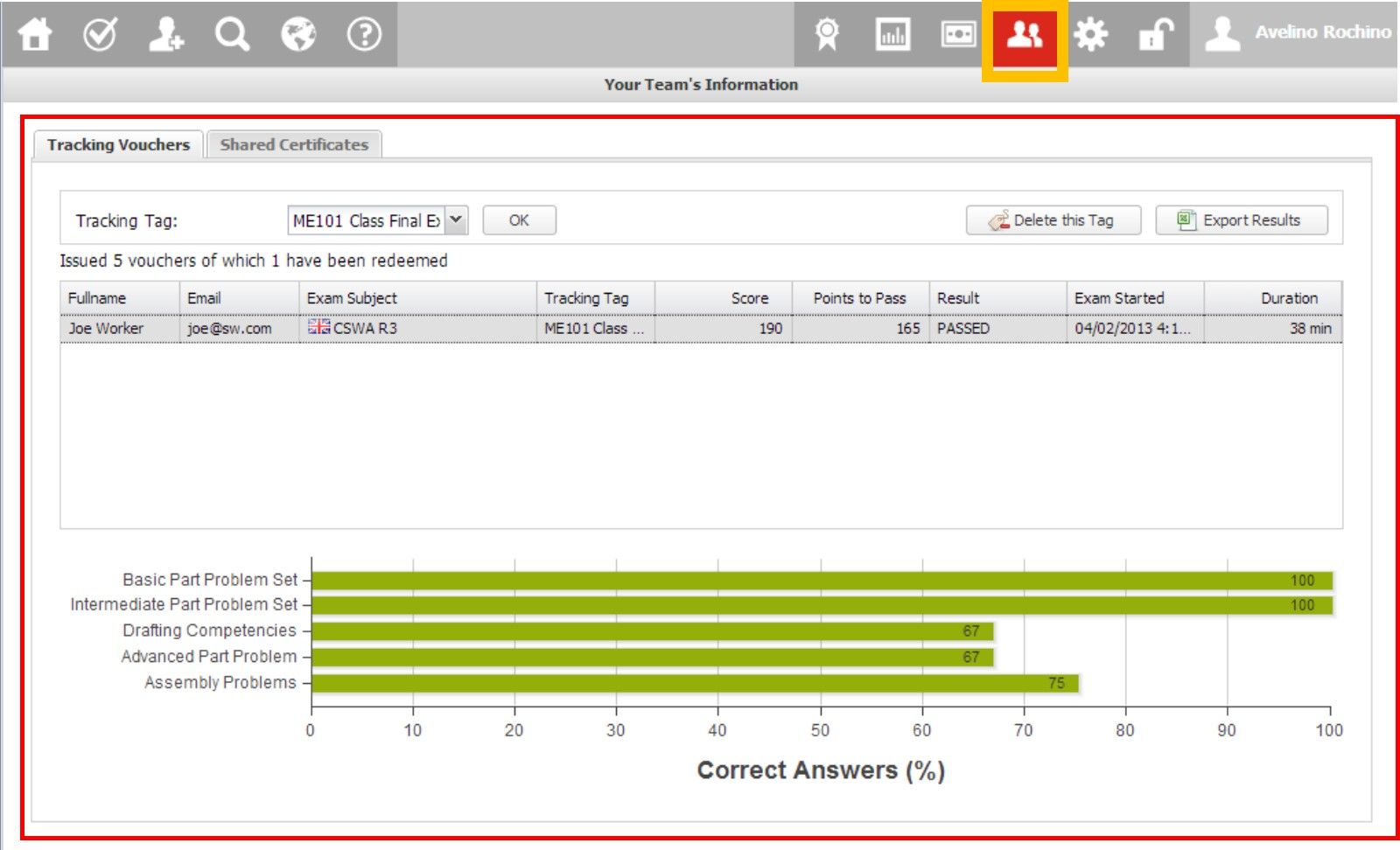
Task: Click Delete this Tag
Action: (1053, 219)
